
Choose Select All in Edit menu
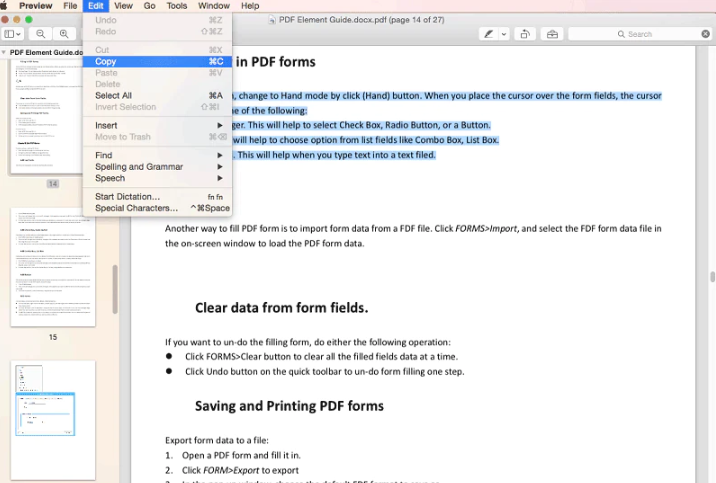[x=158, y=95]
